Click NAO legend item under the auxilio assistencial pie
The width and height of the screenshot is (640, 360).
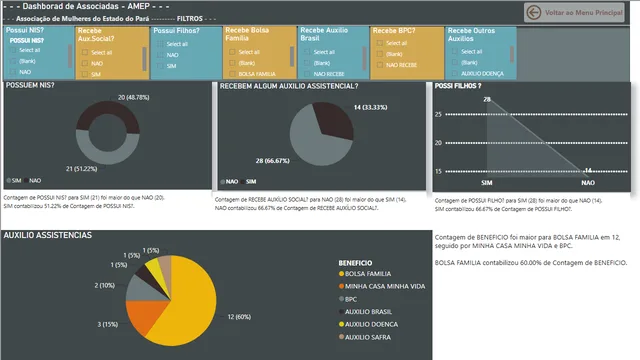229,182
